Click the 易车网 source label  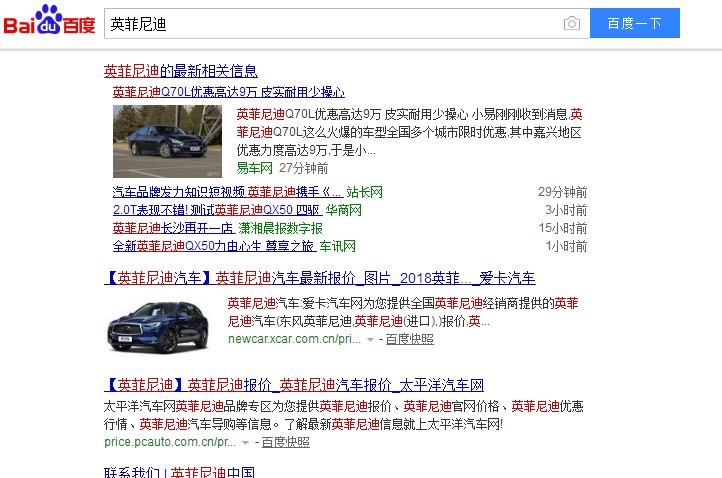(x=255, y=168)
